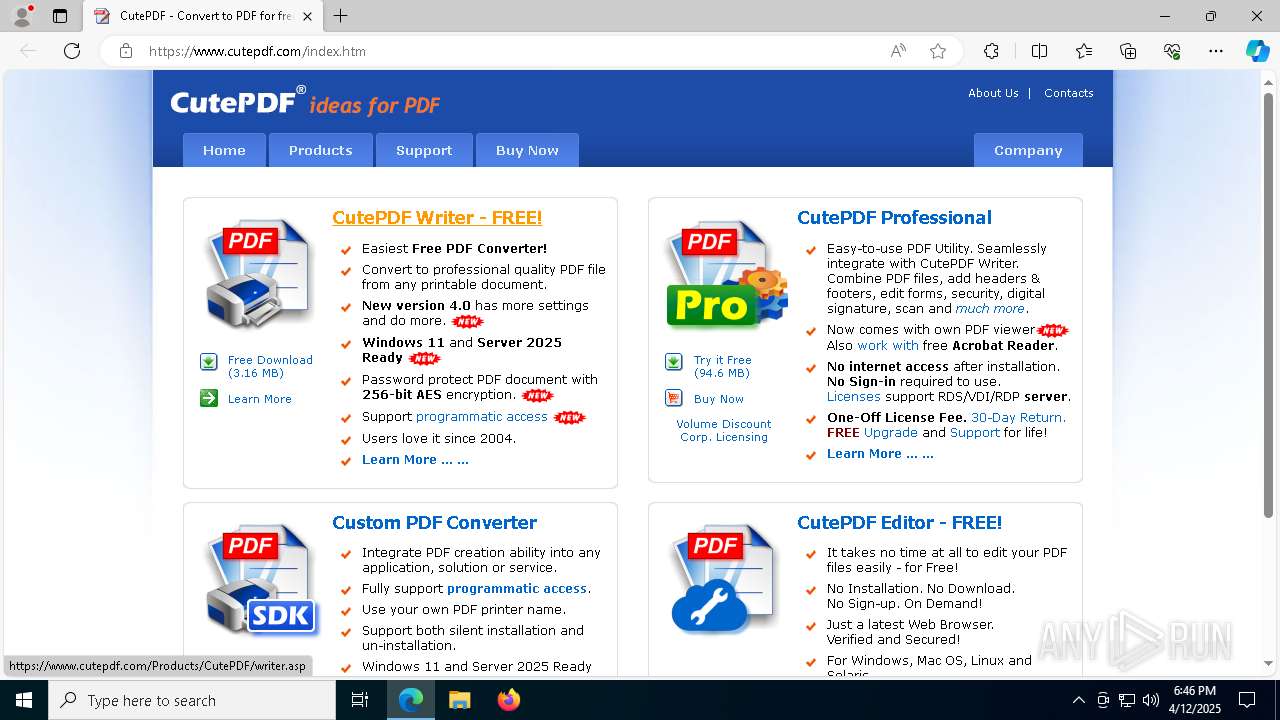Click the Volume Discount Corp. Licensing link

coord(724,430)
